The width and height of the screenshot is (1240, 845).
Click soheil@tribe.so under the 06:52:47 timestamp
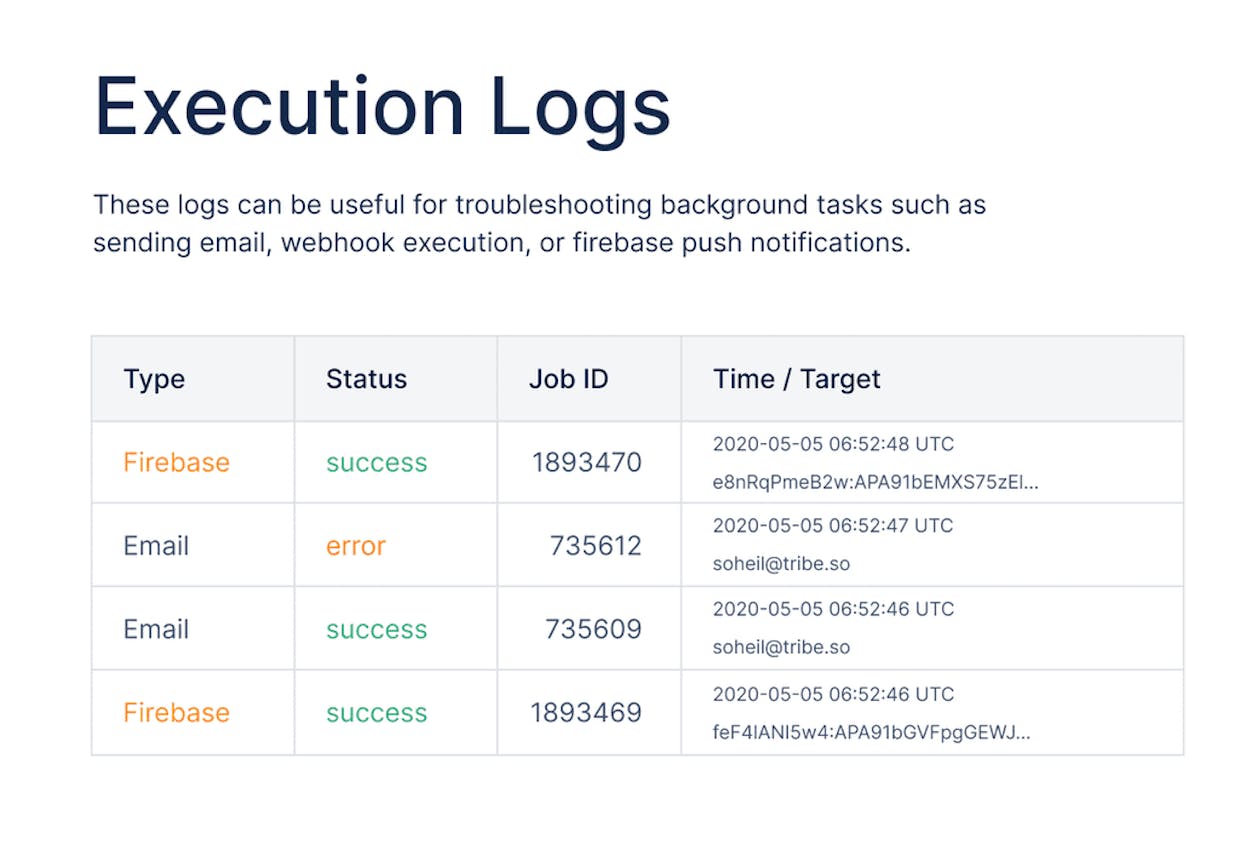pyautogui.click(x=781, y=564)
